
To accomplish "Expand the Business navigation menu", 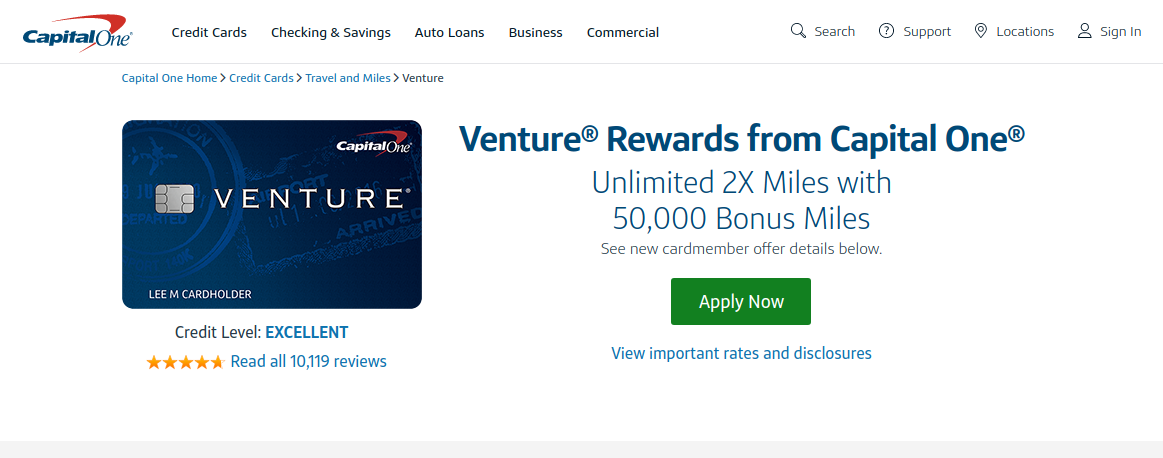I will (x=536, y=32).
